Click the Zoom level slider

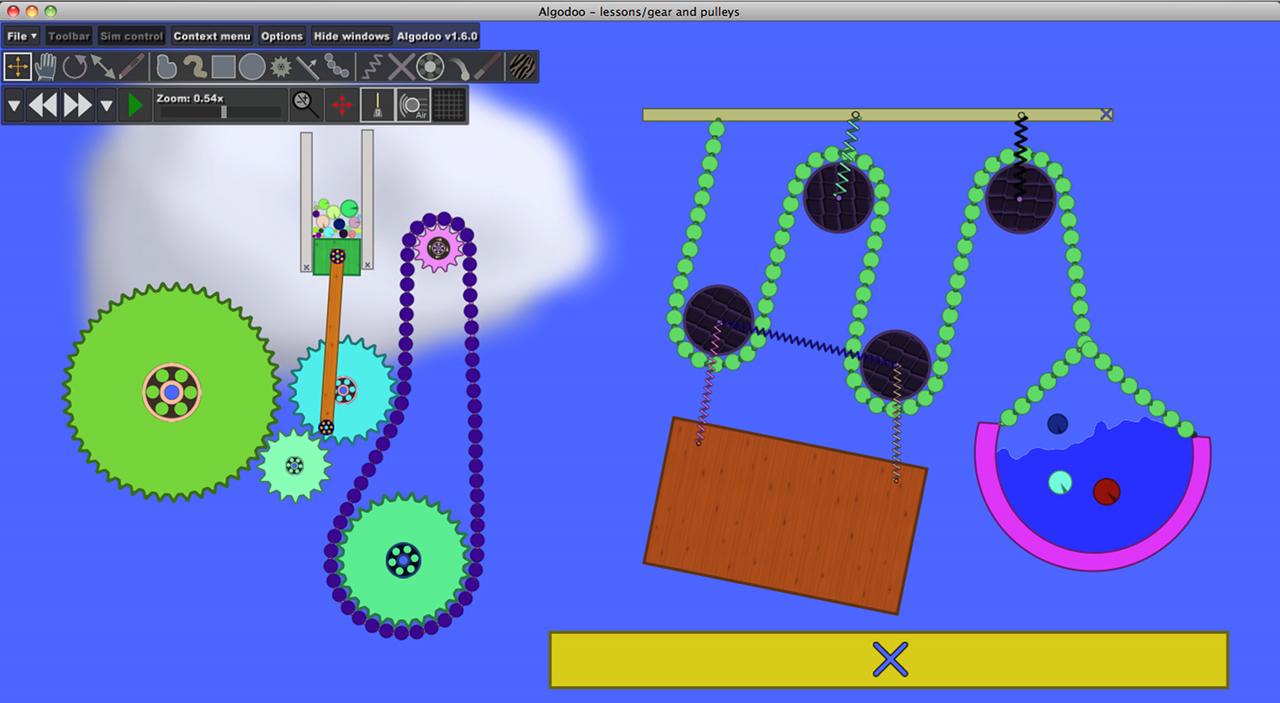click(x=220, y=112)
